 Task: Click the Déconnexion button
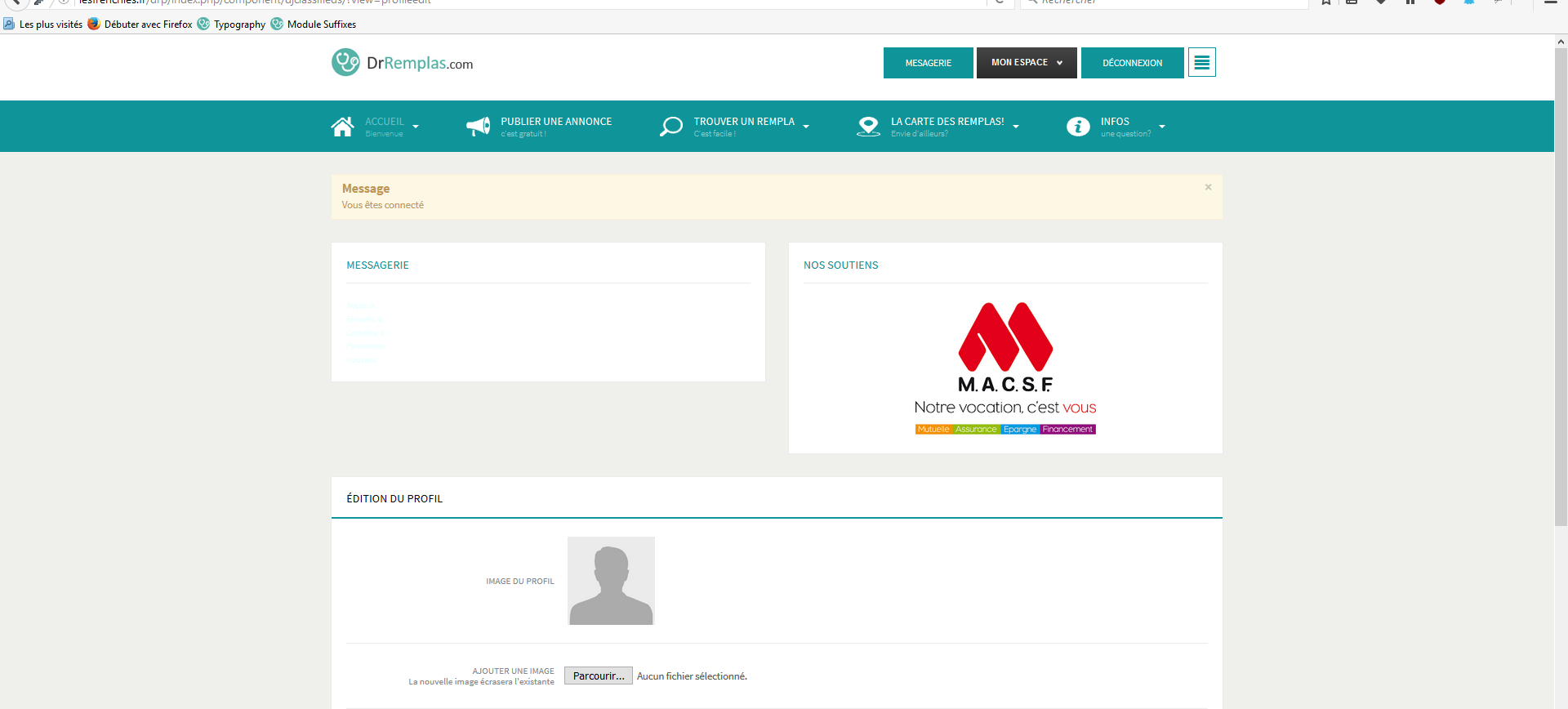click(1132, 63)
